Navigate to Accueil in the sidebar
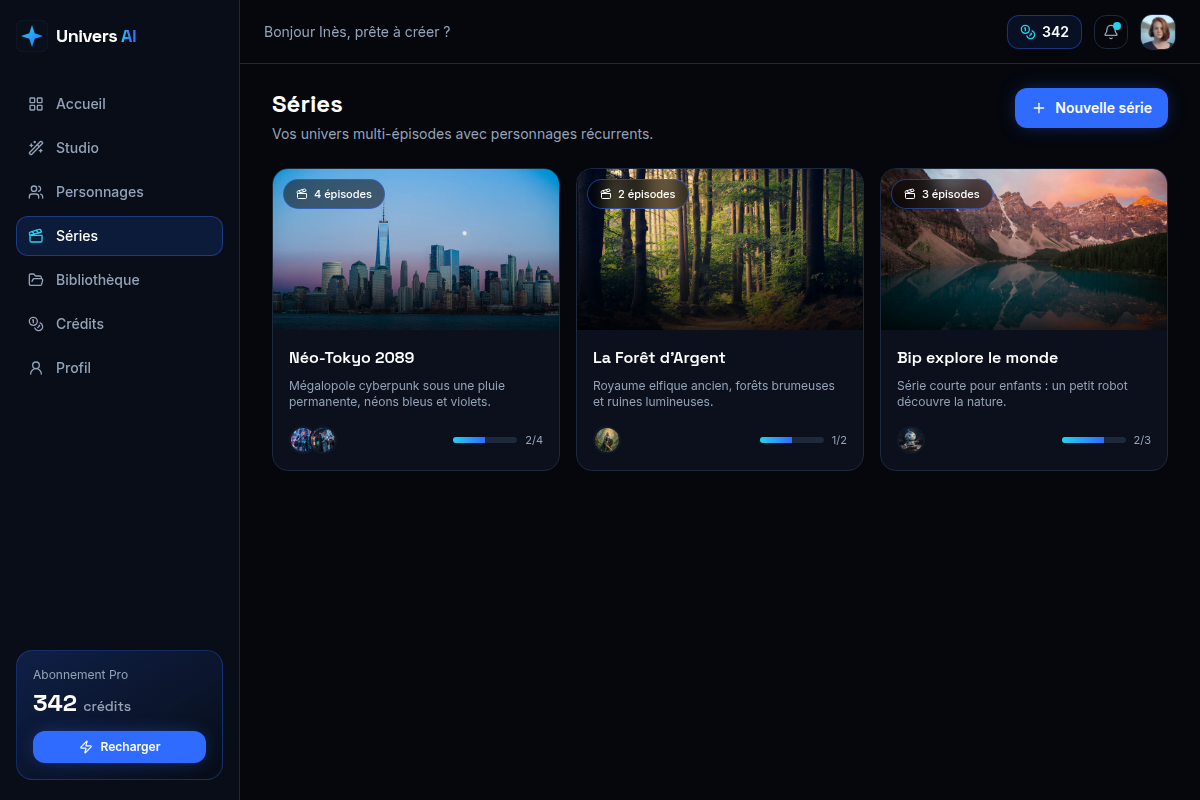Screen dimensions: 1200x800 tap(119, 104)
